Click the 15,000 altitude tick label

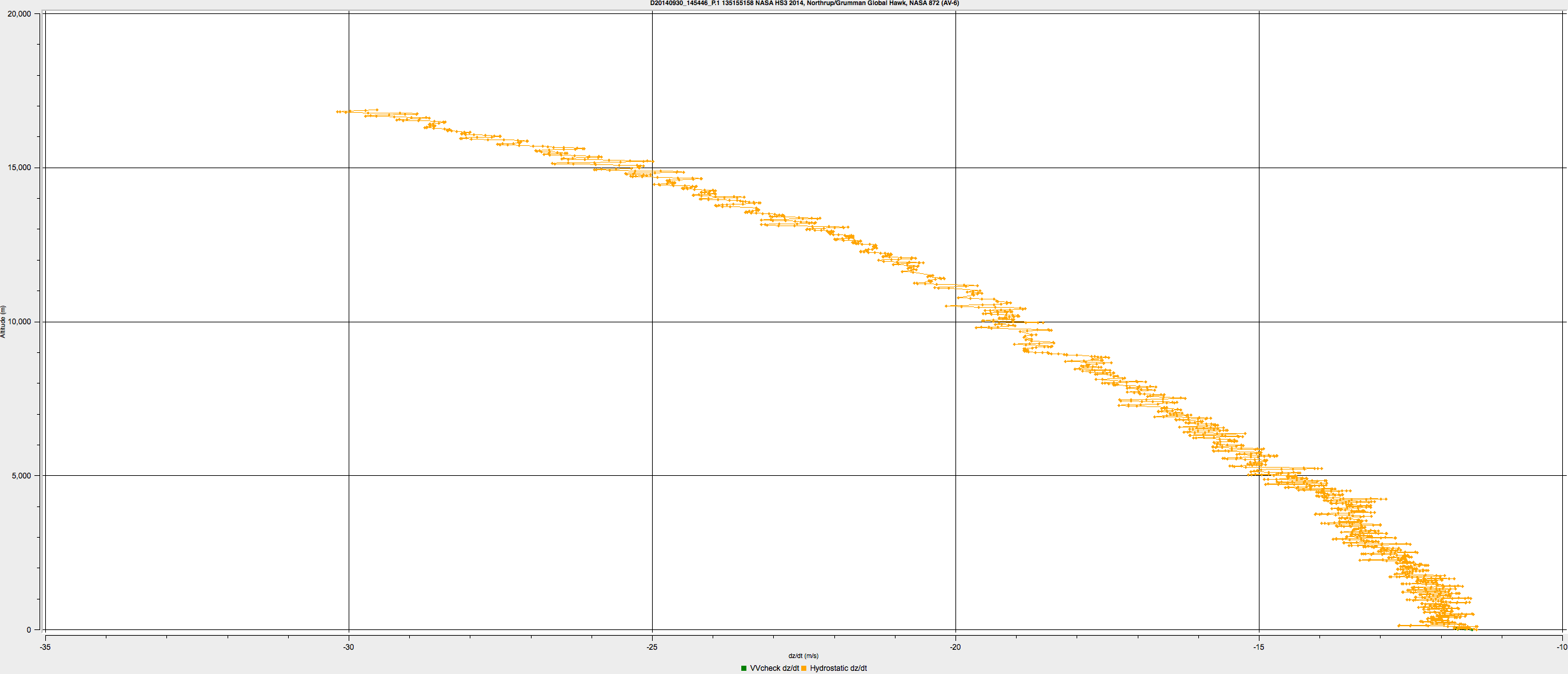tap(19, 168)
